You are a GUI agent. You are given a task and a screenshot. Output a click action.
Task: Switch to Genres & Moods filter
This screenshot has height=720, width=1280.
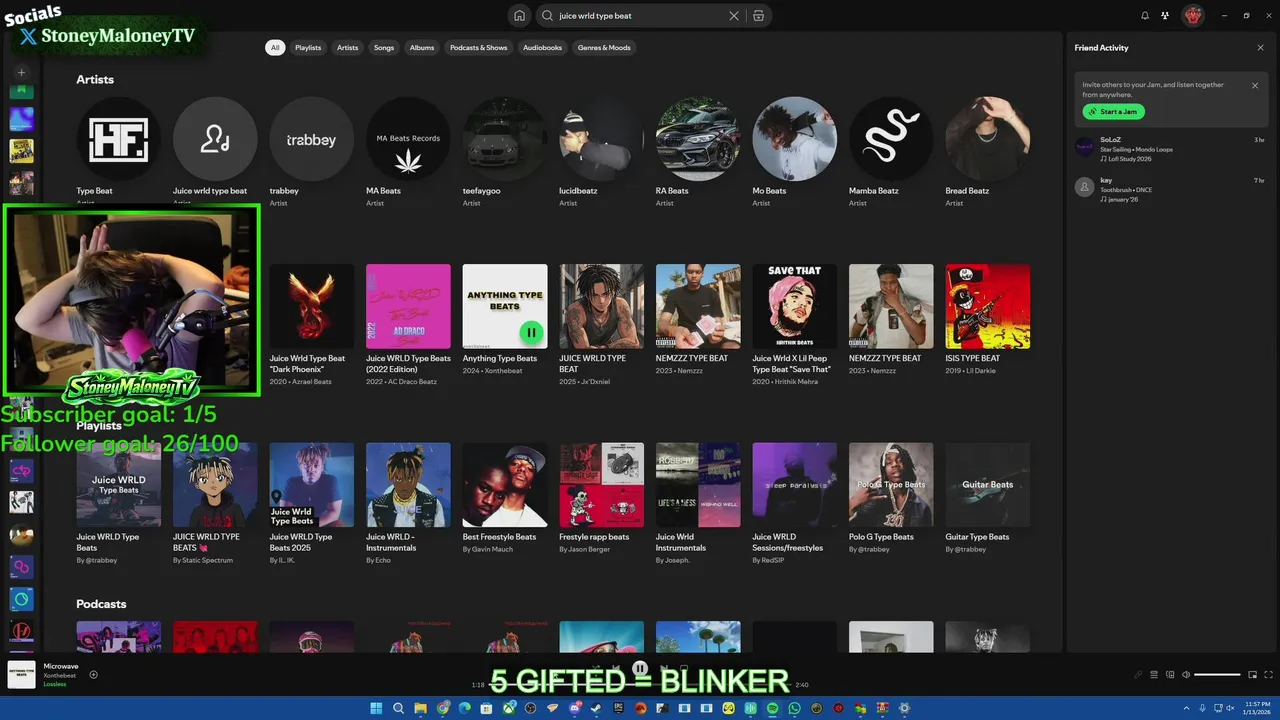[604, 48]
